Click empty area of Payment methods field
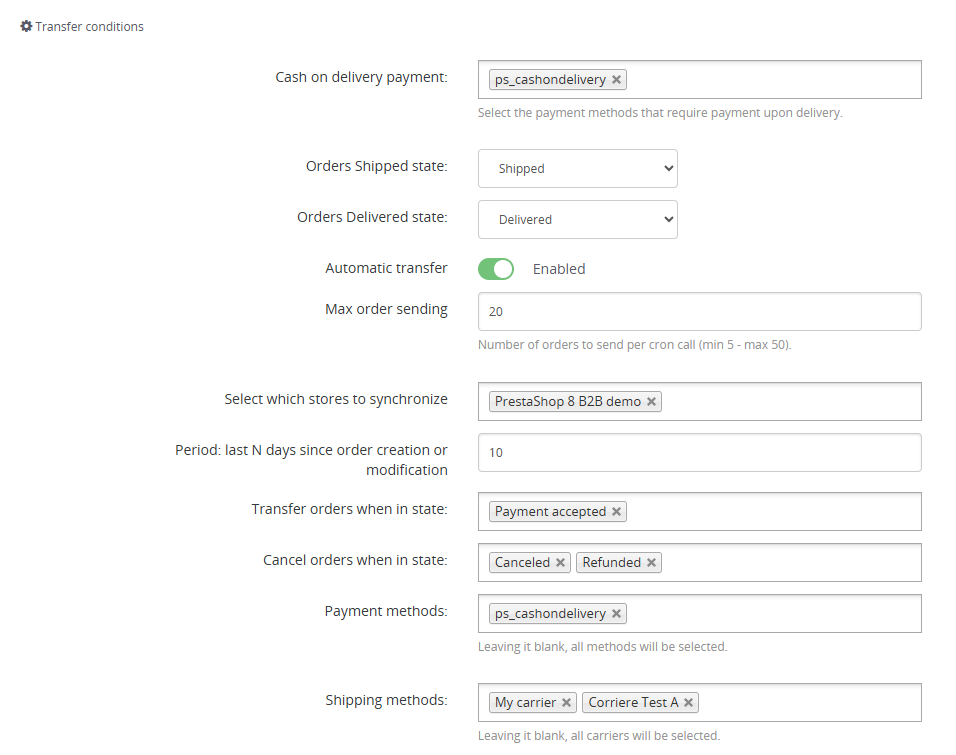This screenshot has width=956, height=755. 771,614
